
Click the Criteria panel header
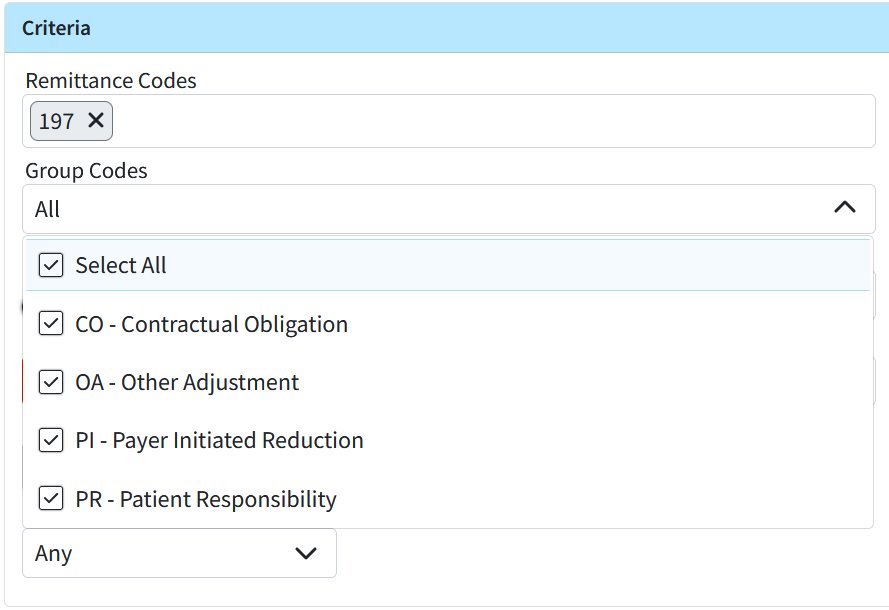[444, 28]
